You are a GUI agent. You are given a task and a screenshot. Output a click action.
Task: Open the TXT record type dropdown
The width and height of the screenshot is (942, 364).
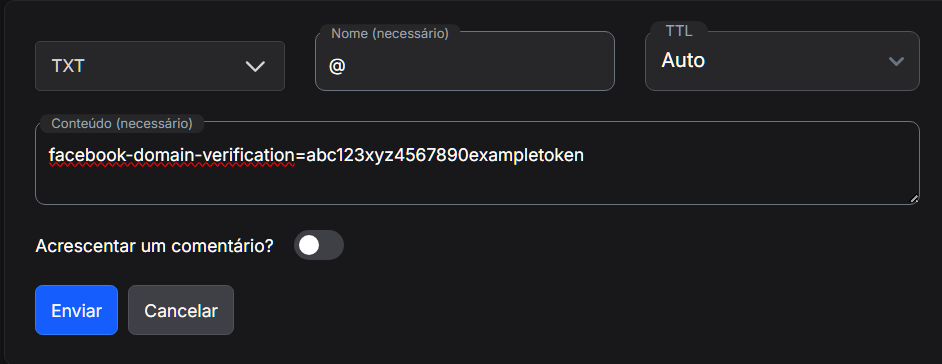(x=160, y=66)
